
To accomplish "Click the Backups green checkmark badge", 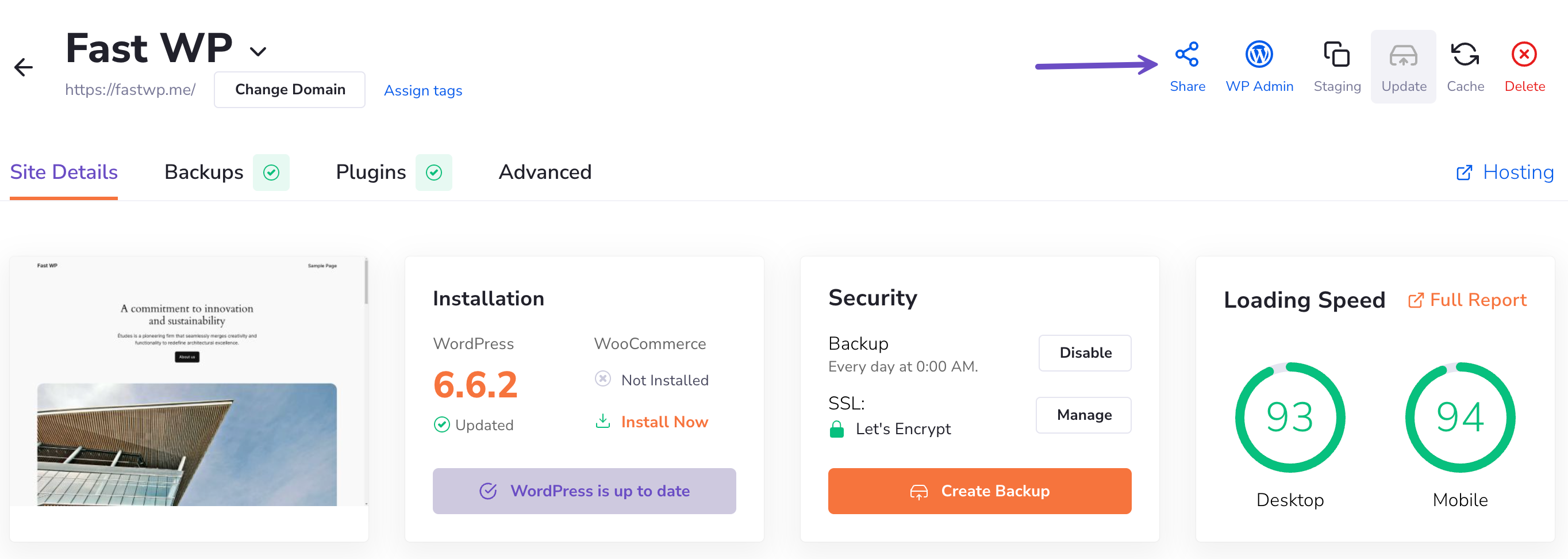I will coord(271,173).
